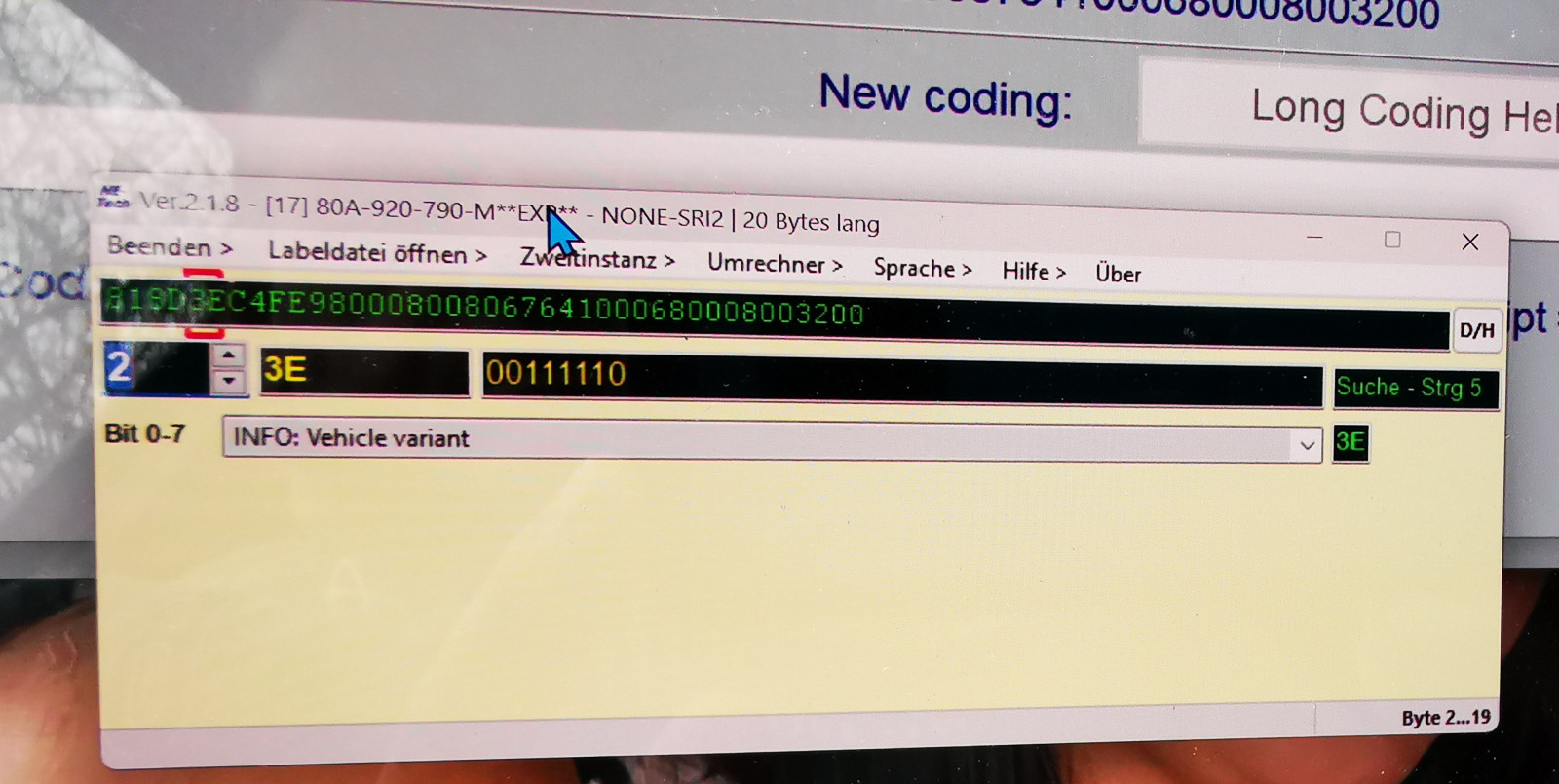Maximize the coding helper window

point(1392,240)
